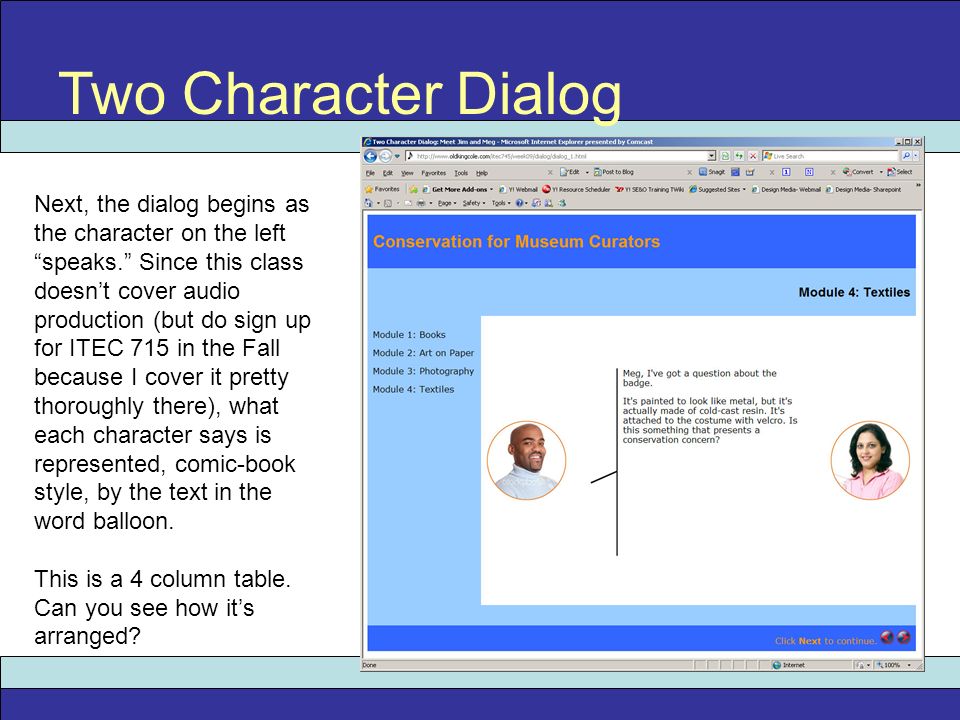Click the Feeds icon in command bar
This screenshot has height=720, width=960.
click(x=388, y=203)
